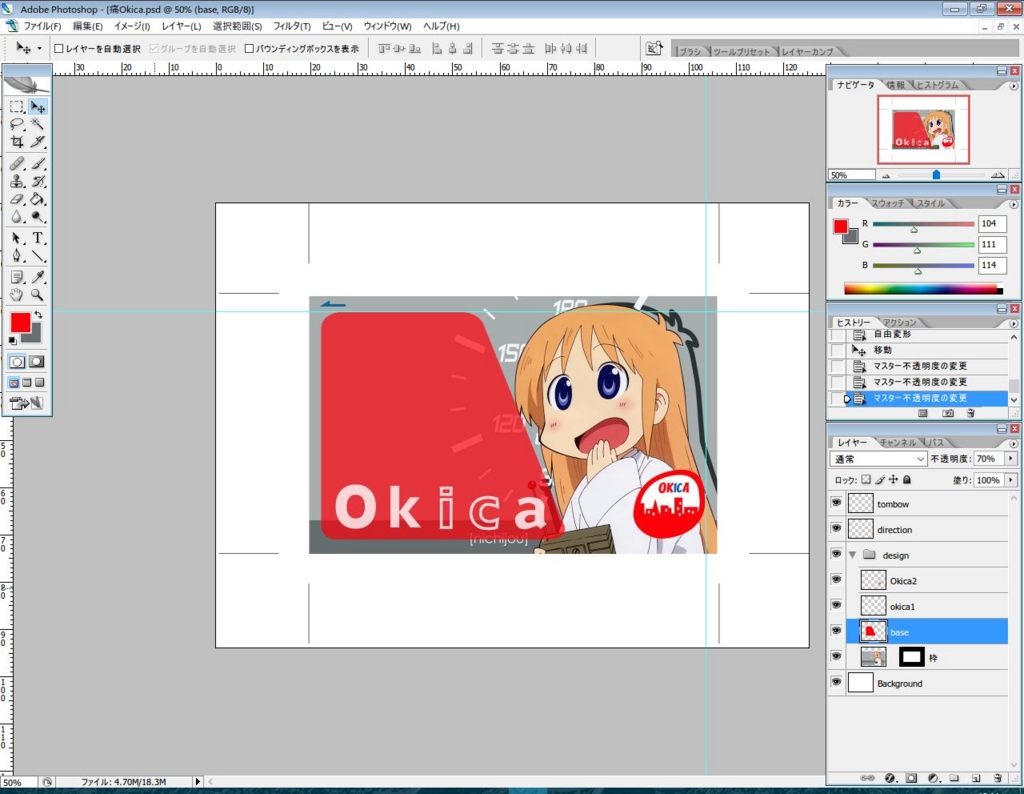This screenshot has height=794, width=1024.
Task: Click the color spectrum ramp bar
Action: coord(923,289)
